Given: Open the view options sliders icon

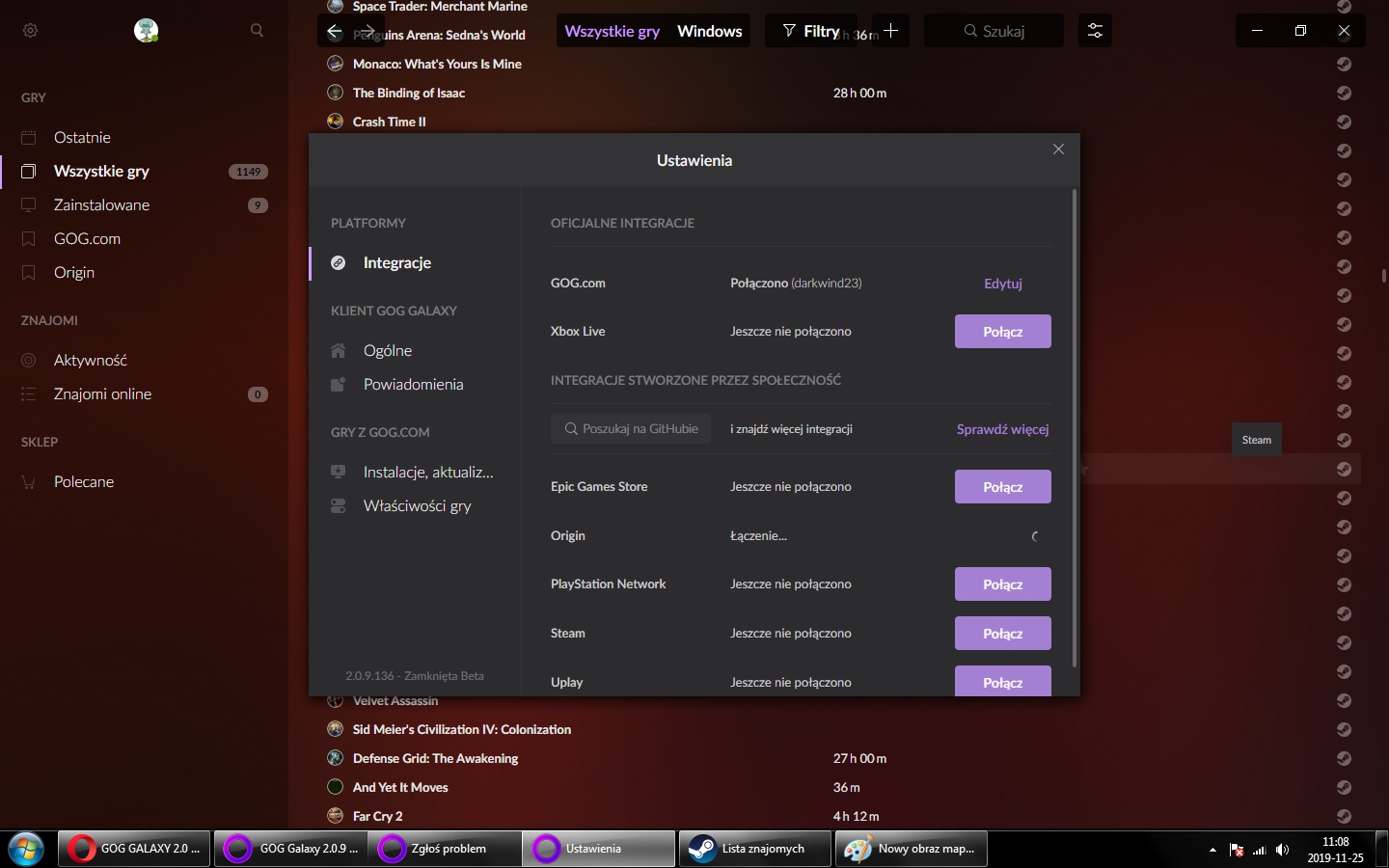Looking at the screenshot, I should 1095,31.
